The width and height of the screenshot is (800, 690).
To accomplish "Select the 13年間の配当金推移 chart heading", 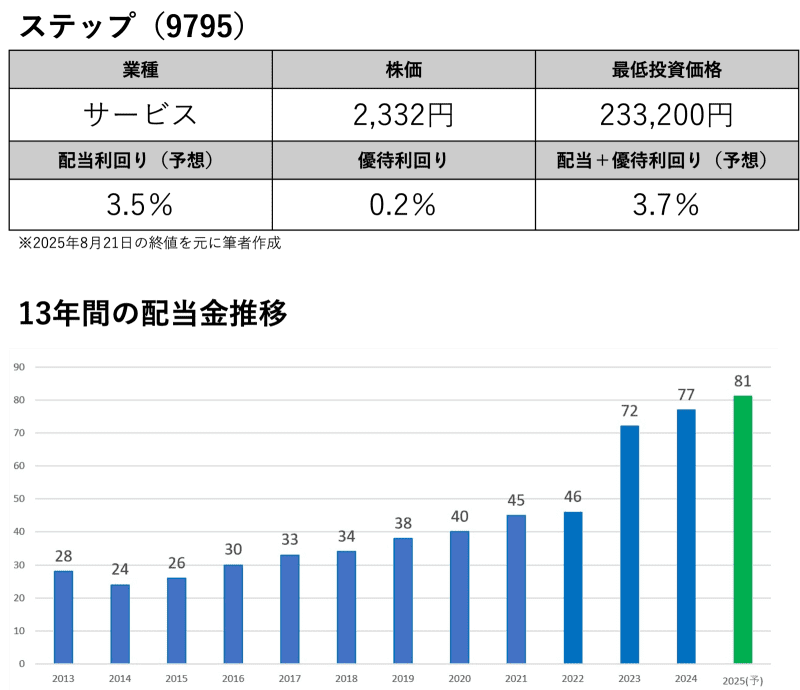I will 153,314.
